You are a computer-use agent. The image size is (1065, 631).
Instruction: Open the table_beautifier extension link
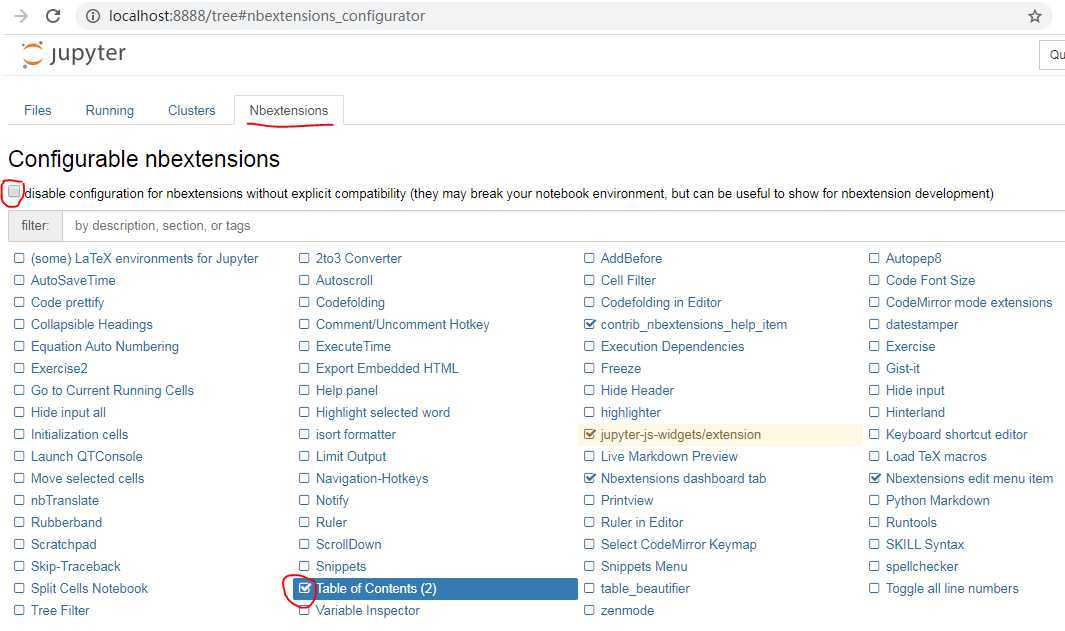[645, 588]
